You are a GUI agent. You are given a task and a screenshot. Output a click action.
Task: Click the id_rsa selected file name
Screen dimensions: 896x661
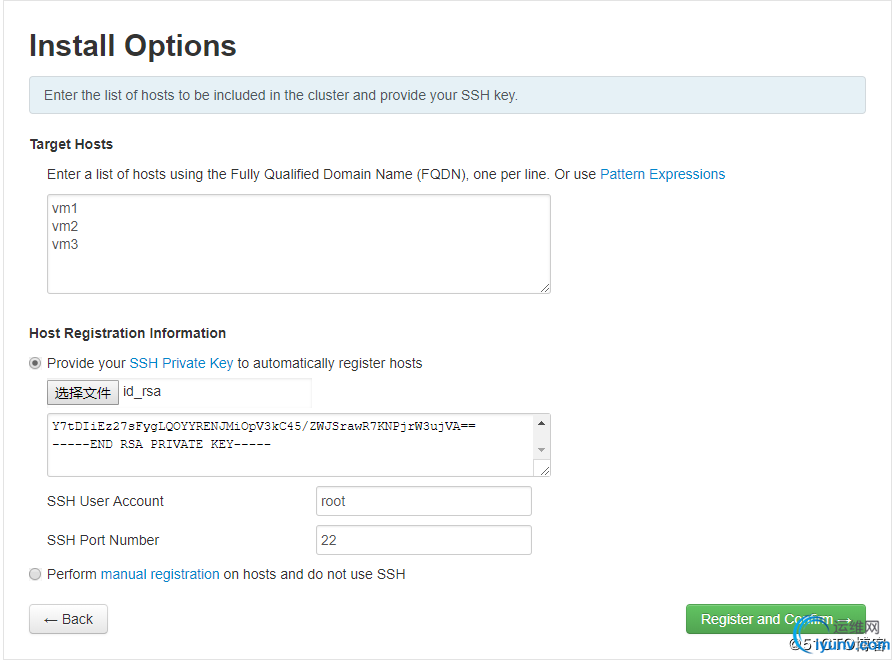coord(142,392)
